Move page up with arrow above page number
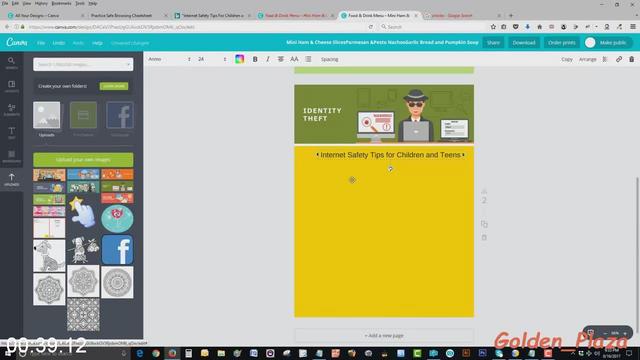 484,191
